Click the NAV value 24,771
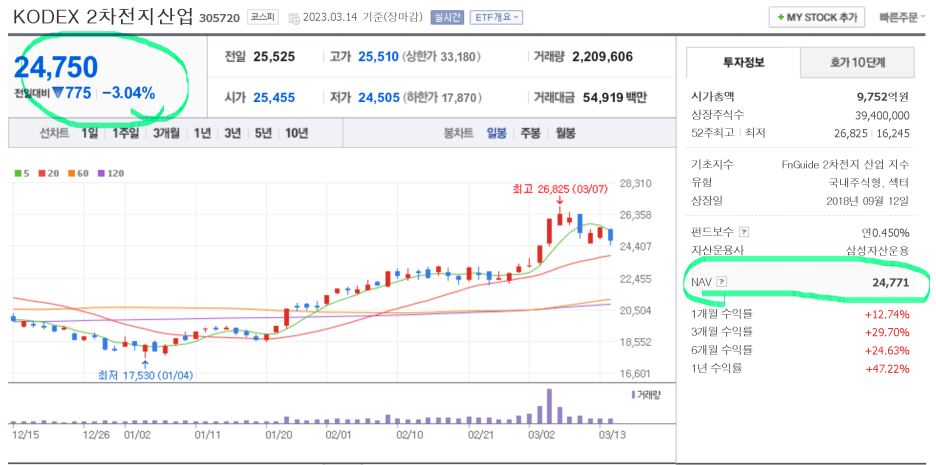 pyautogui.click(x=891, y=282)
